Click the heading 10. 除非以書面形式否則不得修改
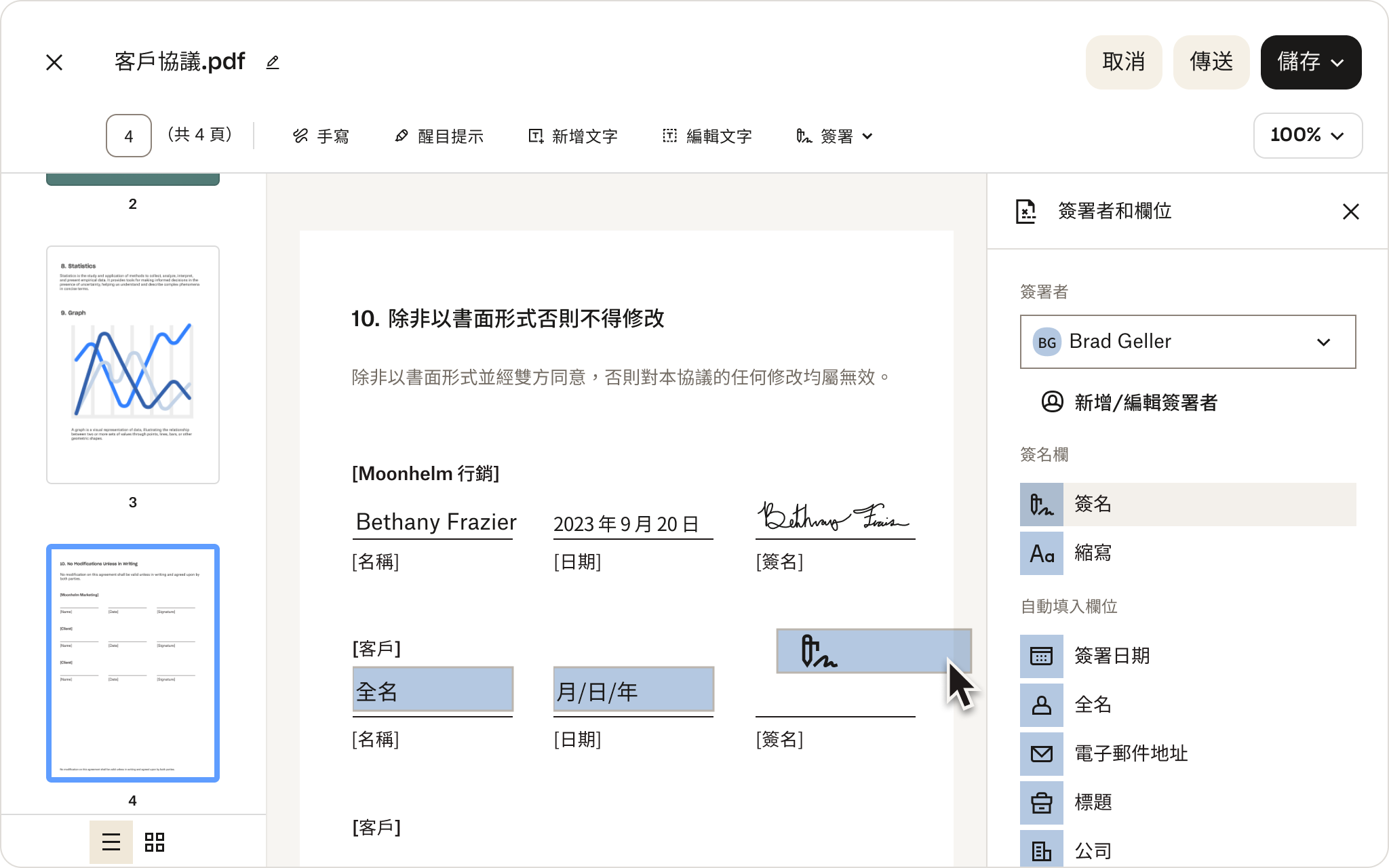The width and height of the screenshot is (1389, 868). tap(508, 319)
